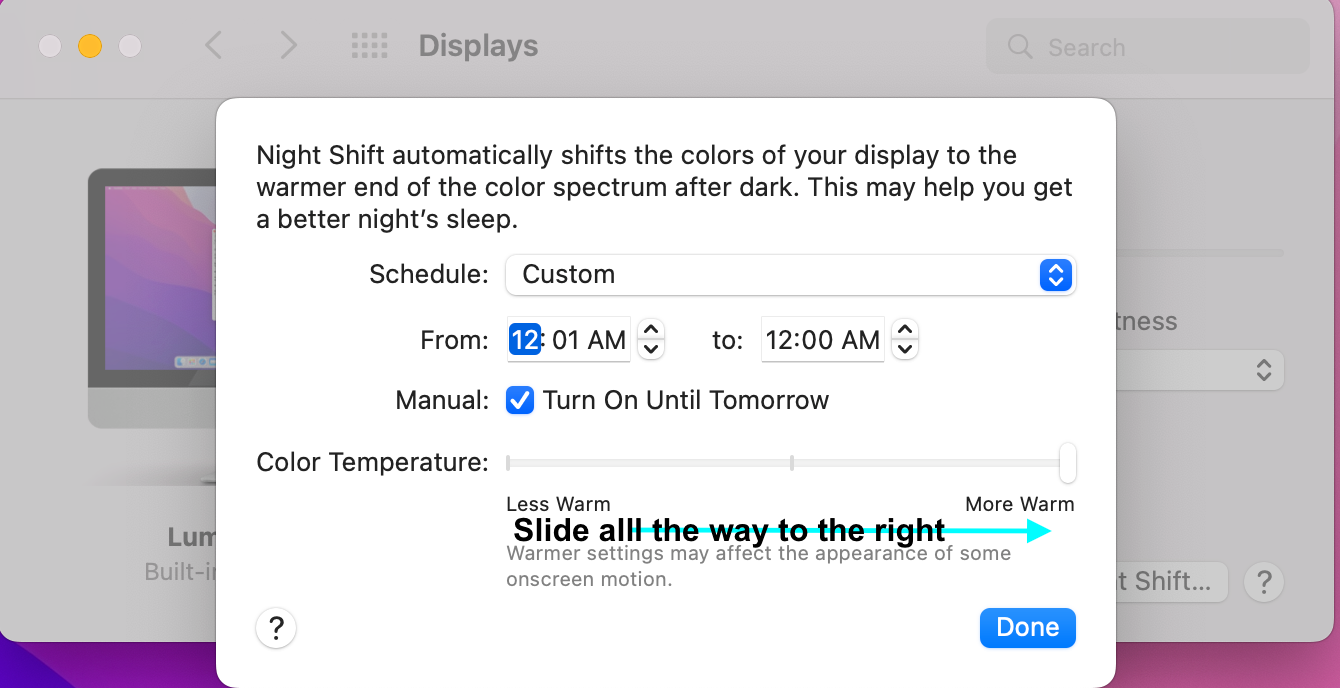Click the to time down stepper arrow
This screenshot has width=1340, height=688.
coord(904,349)
